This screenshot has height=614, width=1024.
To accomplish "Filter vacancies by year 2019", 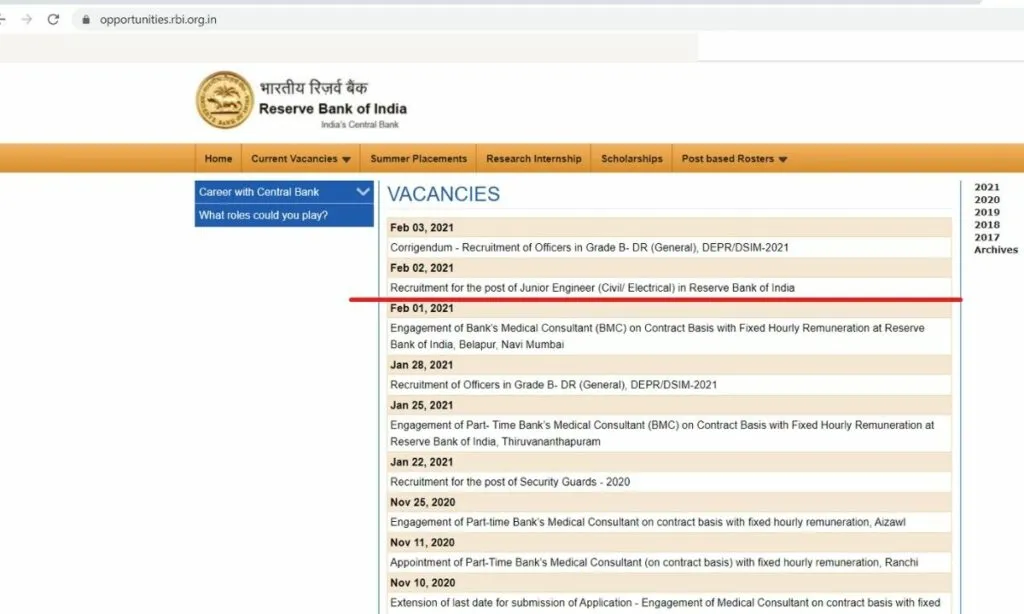I will (987, 212).
